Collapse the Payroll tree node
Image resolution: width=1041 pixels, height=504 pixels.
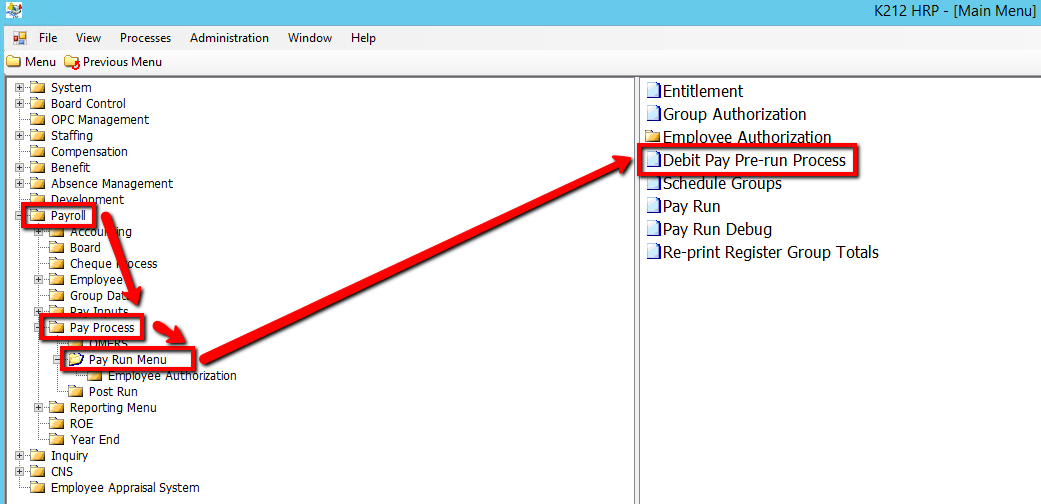point(19,216)
